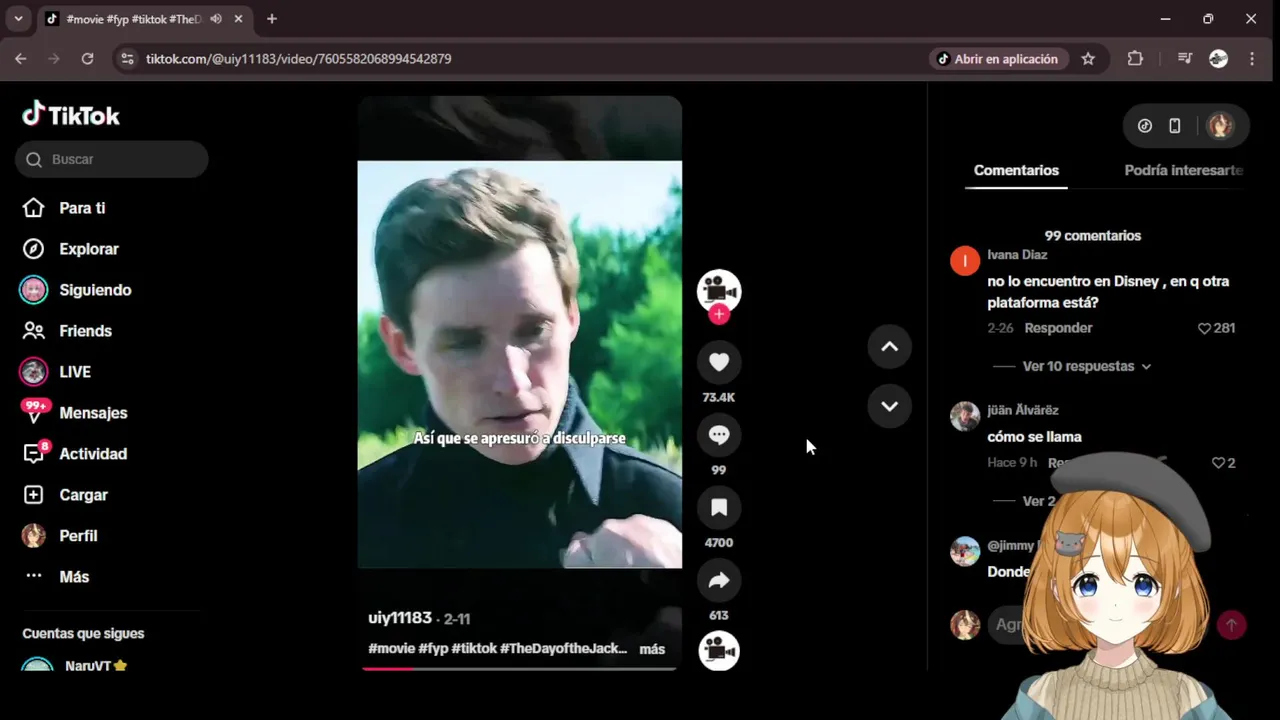
Task: Open Ivana Diaz's profile name
Action: coord(1017,255)
